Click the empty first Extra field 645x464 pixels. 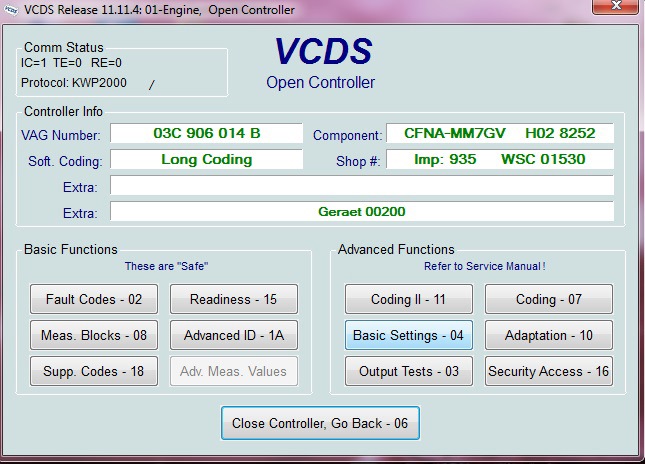pos(362,185)
